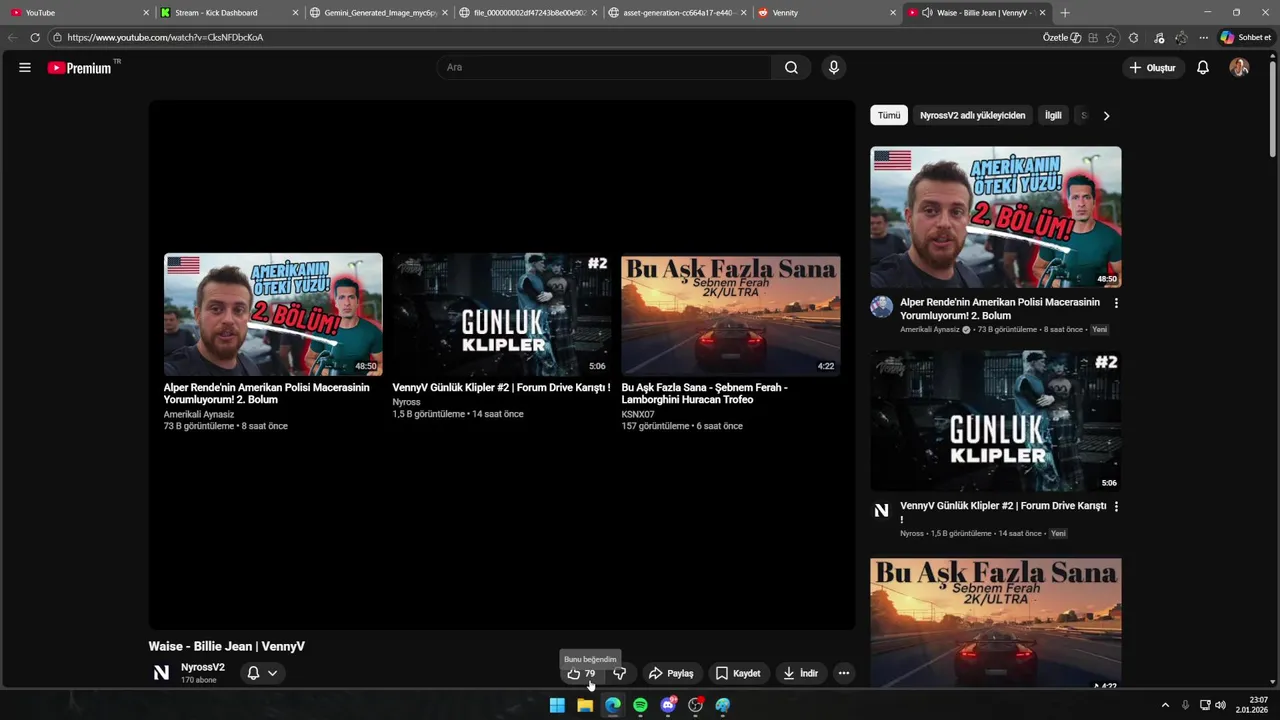Open the Sohbet et Copilot chat button
Viewport: 1280px width, 720px height.
(x=1246, y=38)
